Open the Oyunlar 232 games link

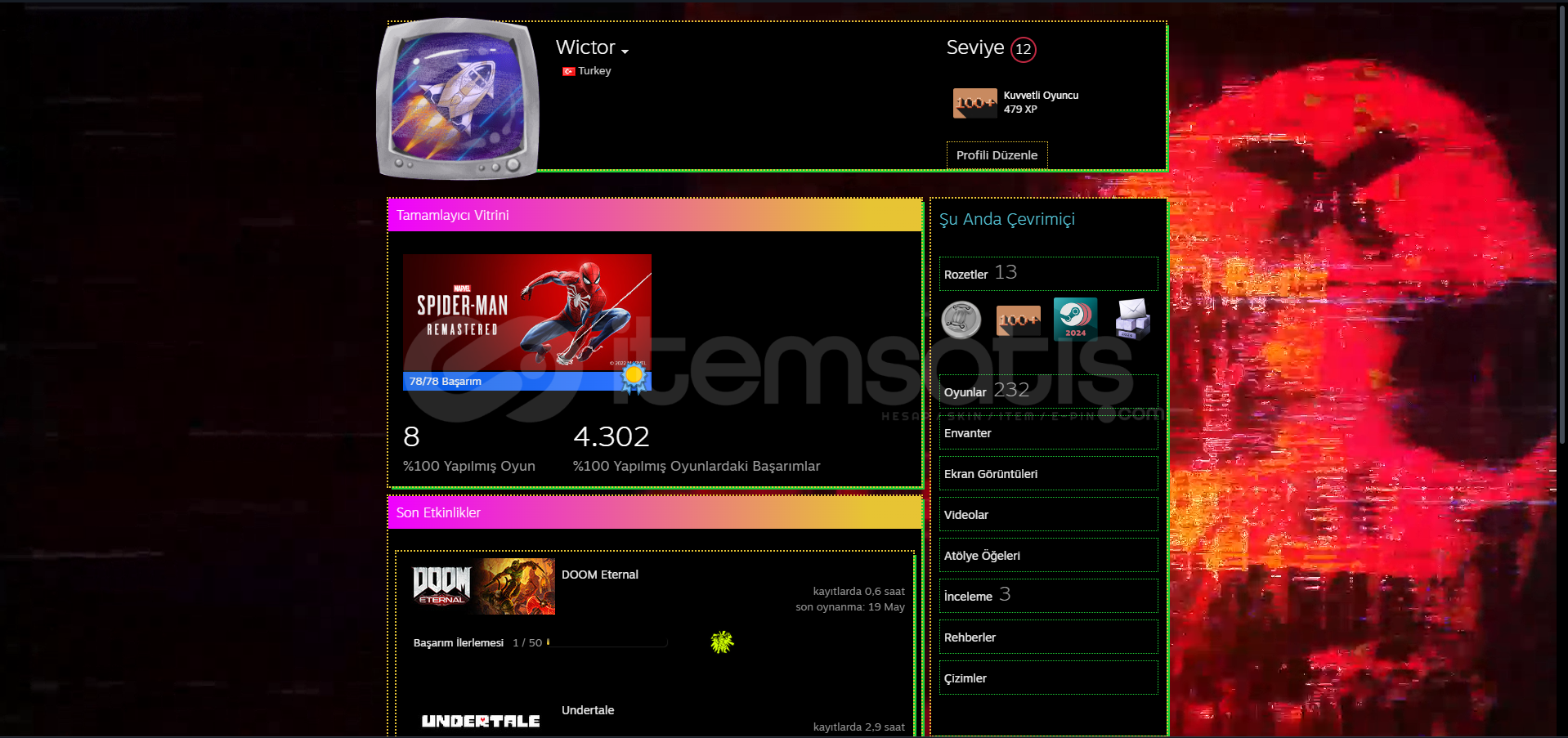point(1049,391)
